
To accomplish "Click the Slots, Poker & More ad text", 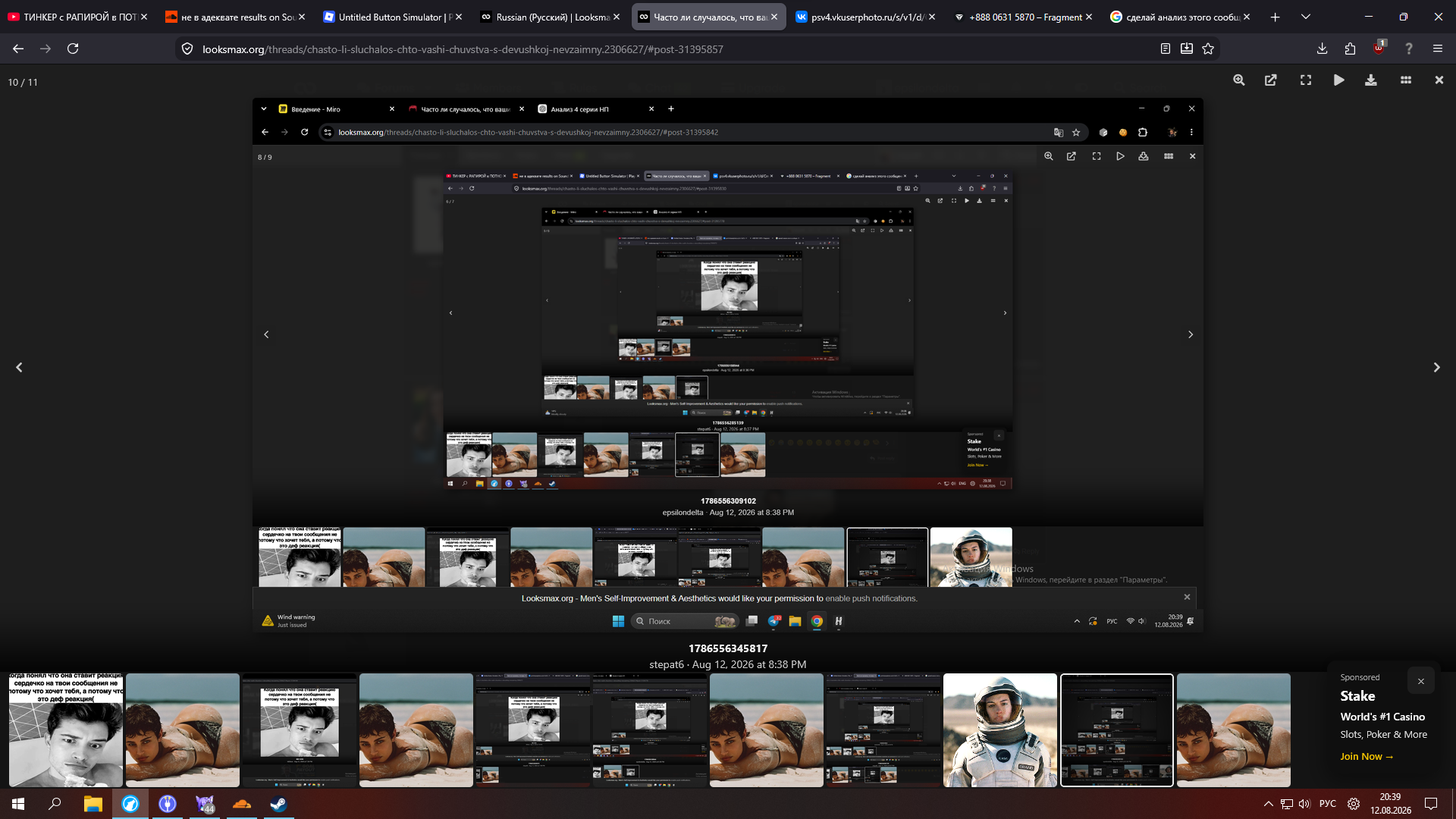I will click(1383, 734).
